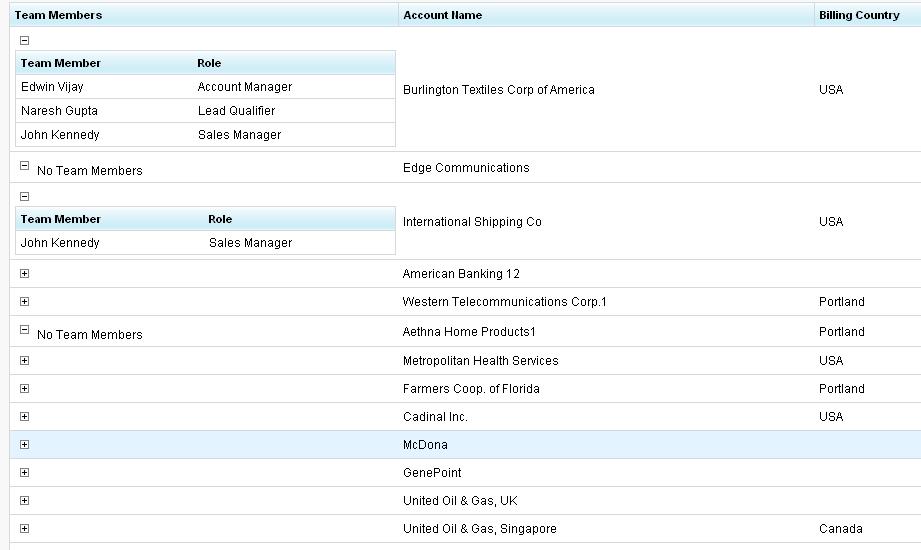The height and width of the screenshot is (550, 921).
Task: Expand team for Metropolitan Health Services
Action: (x=24, y=360)
